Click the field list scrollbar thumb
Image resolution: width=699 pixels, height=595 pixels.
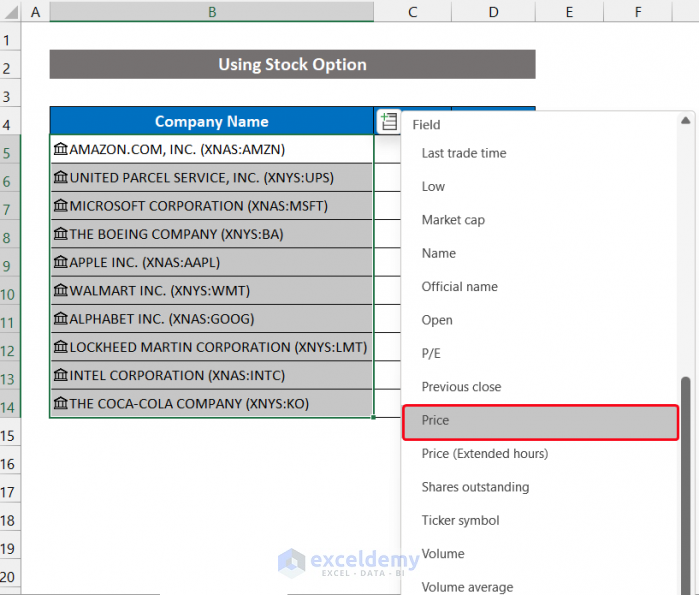point(686,486)
